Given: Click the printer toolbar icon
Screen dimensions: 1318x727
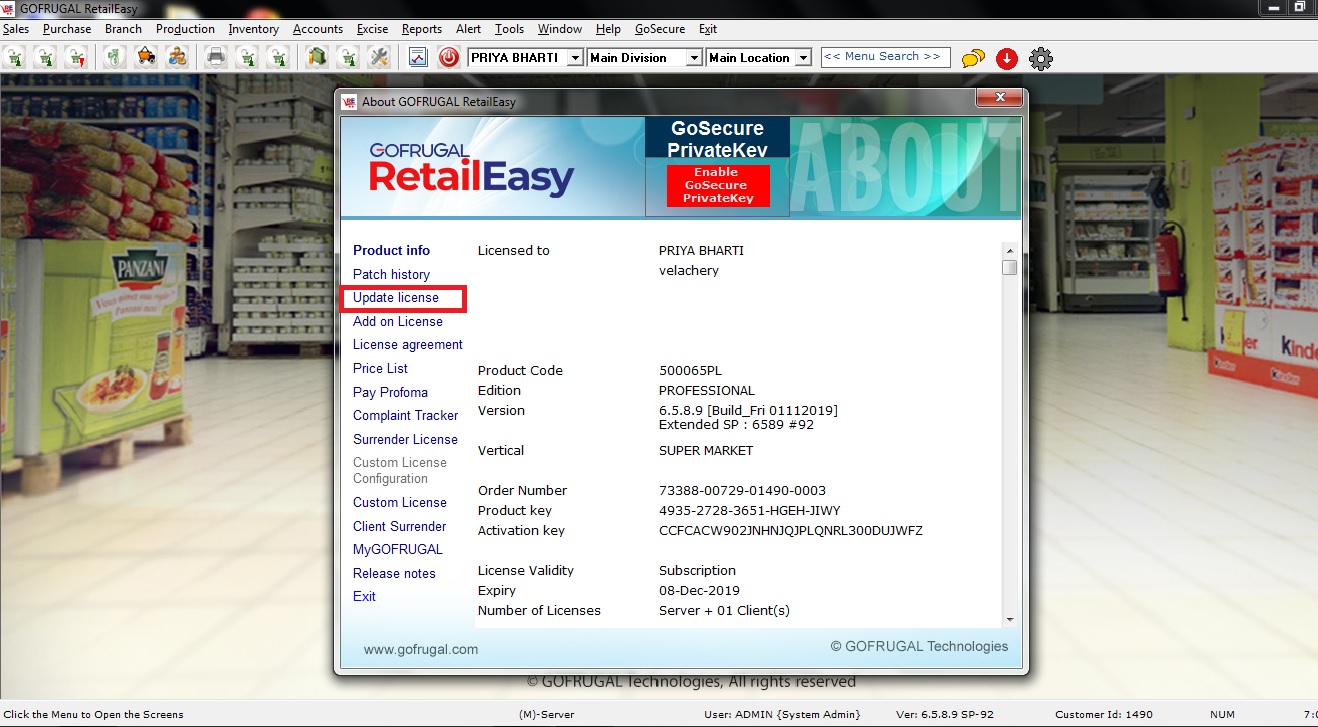Looking at the screenshot, I should (x=216, y=57).
